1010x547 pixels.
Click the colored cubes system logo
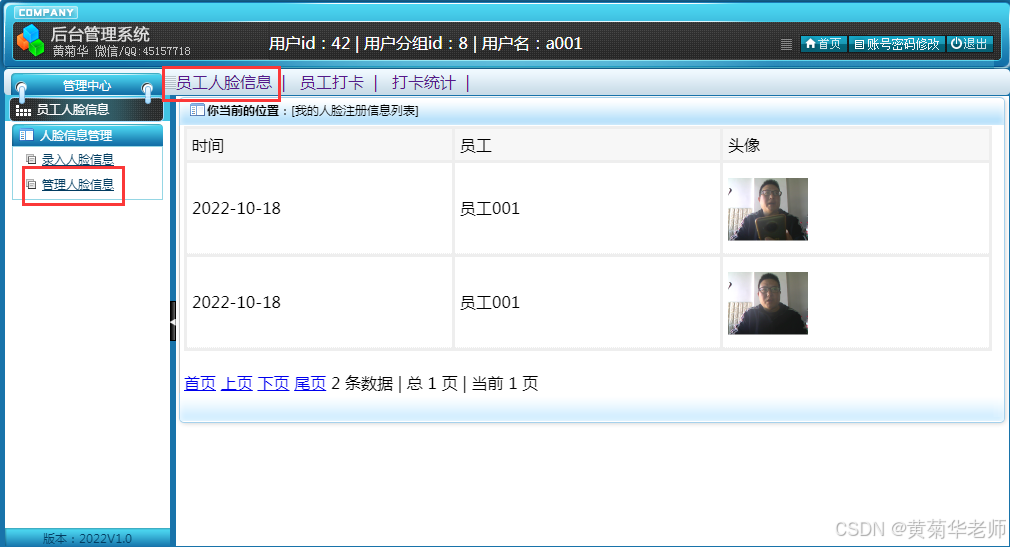(x=30, y=41)
